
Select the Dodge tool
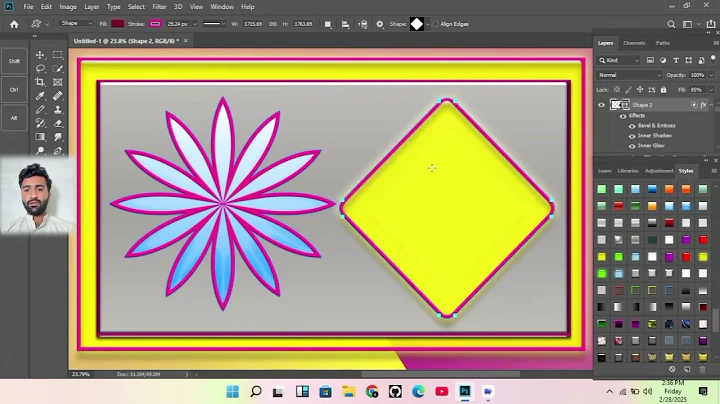pos(40,151)
